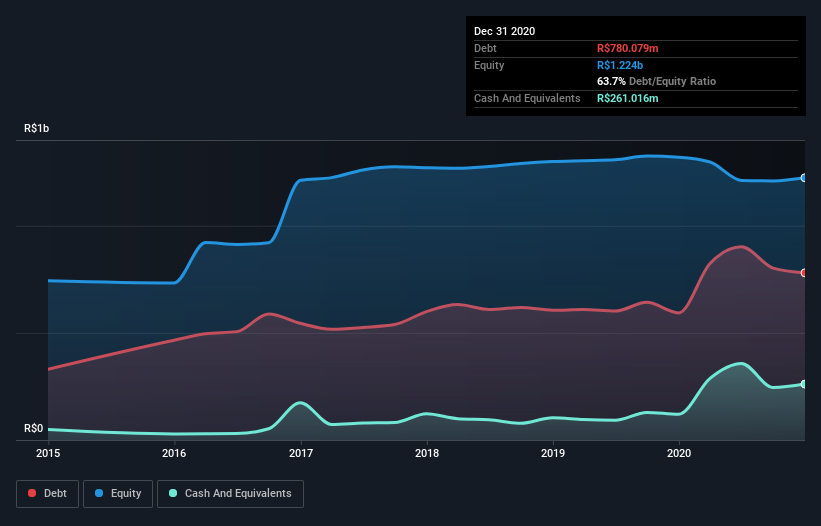Toggle the Cash And Equivalents legend button
Image resolution: width=821 pixels, height=526 pixels.
coord(230,494)
